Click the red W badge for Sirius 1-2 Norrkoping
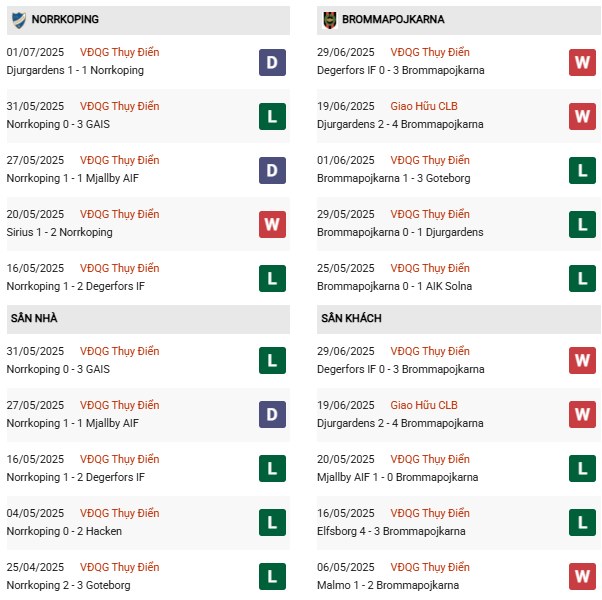The height and width of the screenshot is (600, 602). click(x=273, y=224)
